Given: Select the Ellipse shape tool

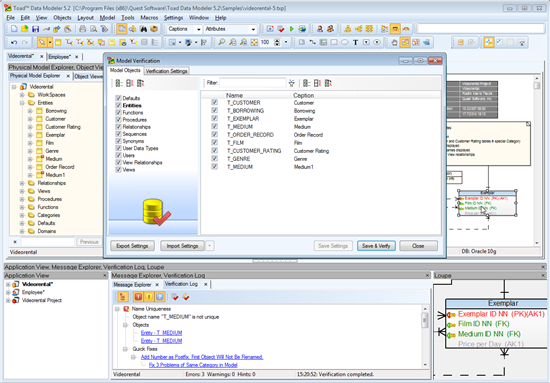Looking at the screenshot, I should coord(345,42).
